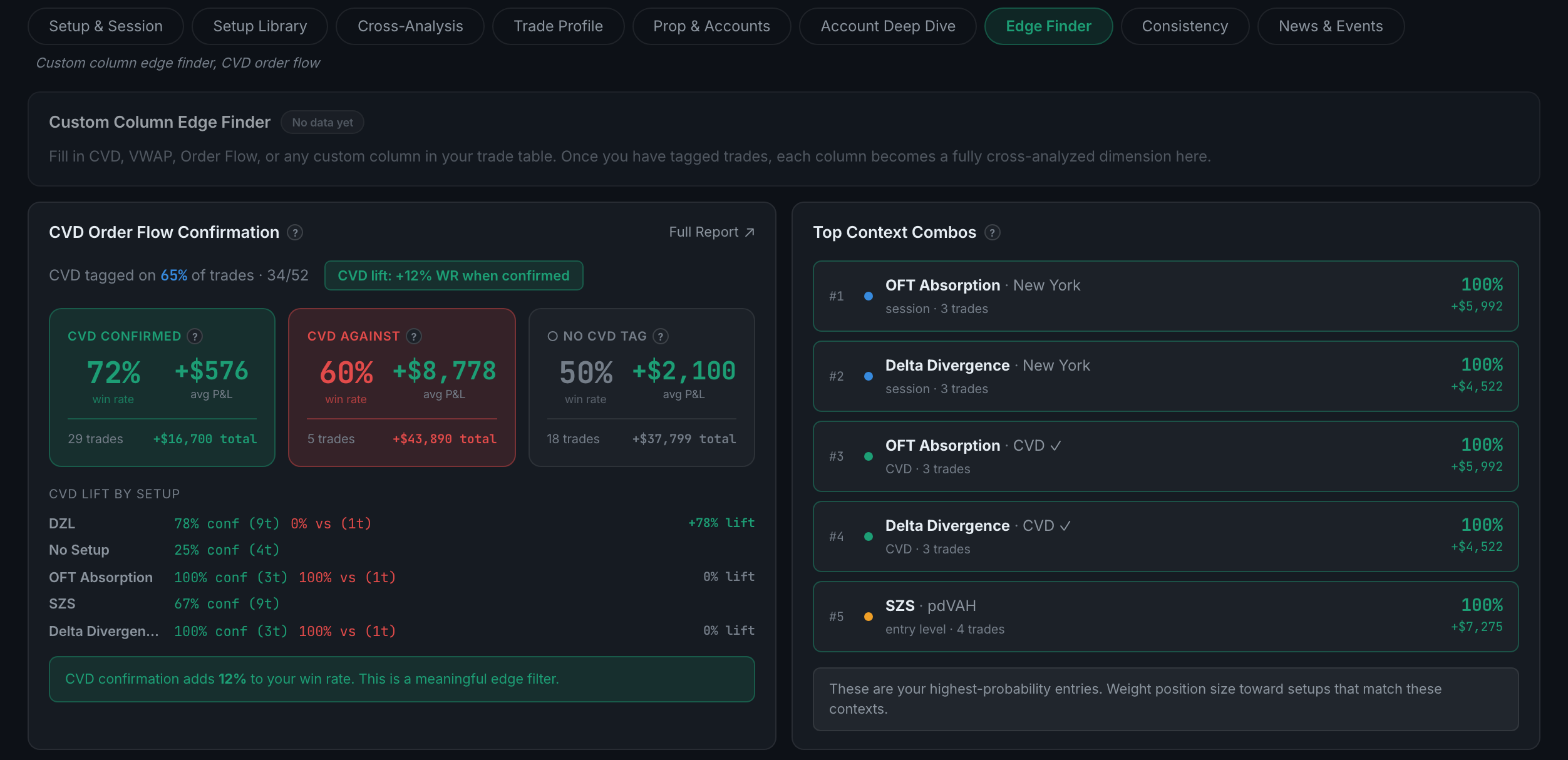Open the News & Events tab
Viewport: 1568px width, 760px height.
[1331, 26]
